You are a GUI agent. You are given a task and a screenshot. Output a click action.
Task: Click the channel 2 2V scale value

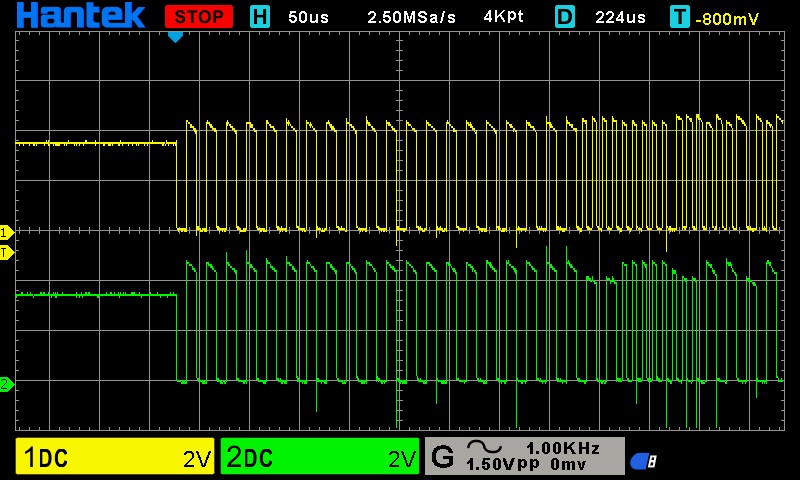[x=402, y=460]
